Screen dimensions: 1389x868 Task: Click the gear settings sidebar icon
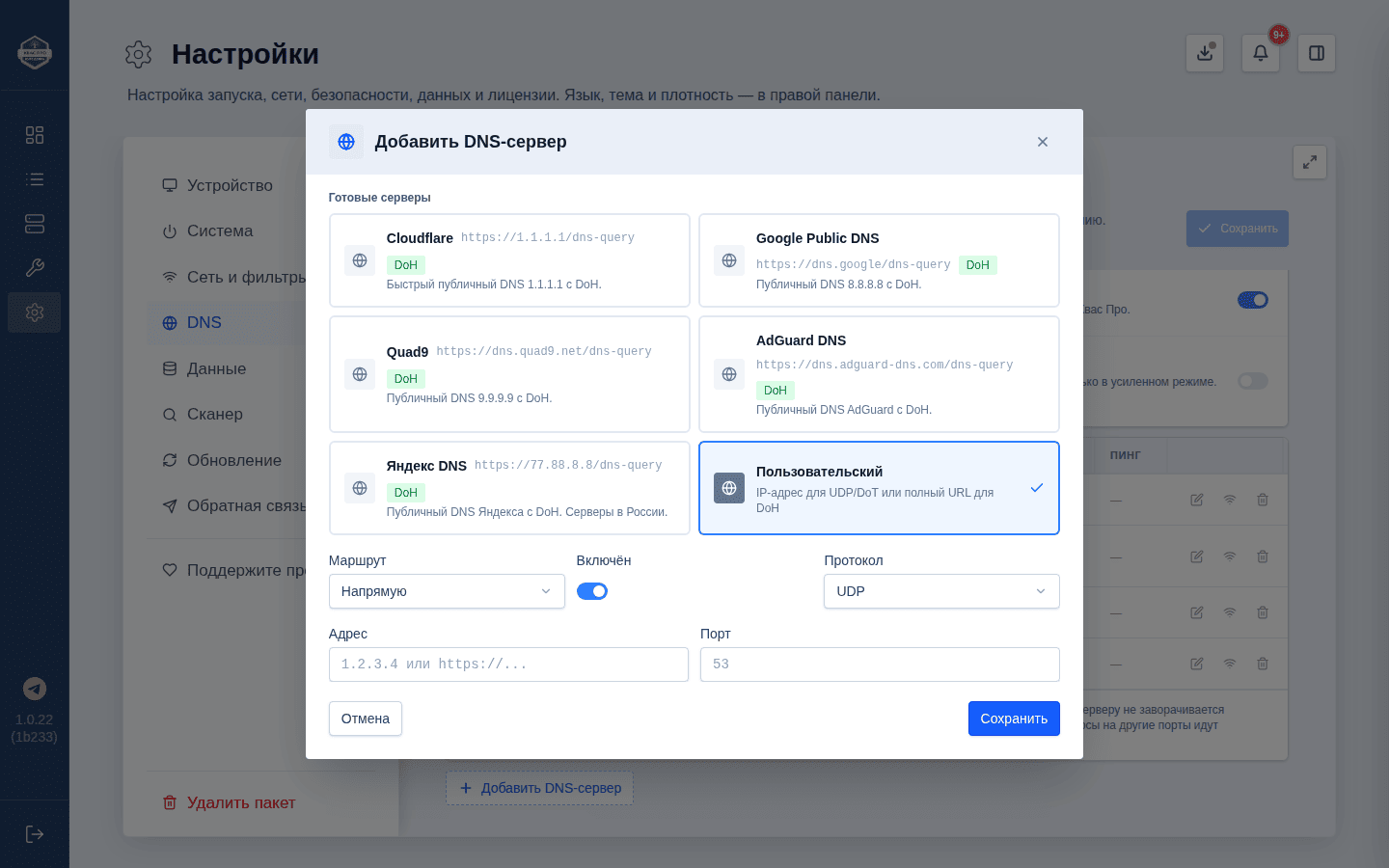click(x=35, y=312)
